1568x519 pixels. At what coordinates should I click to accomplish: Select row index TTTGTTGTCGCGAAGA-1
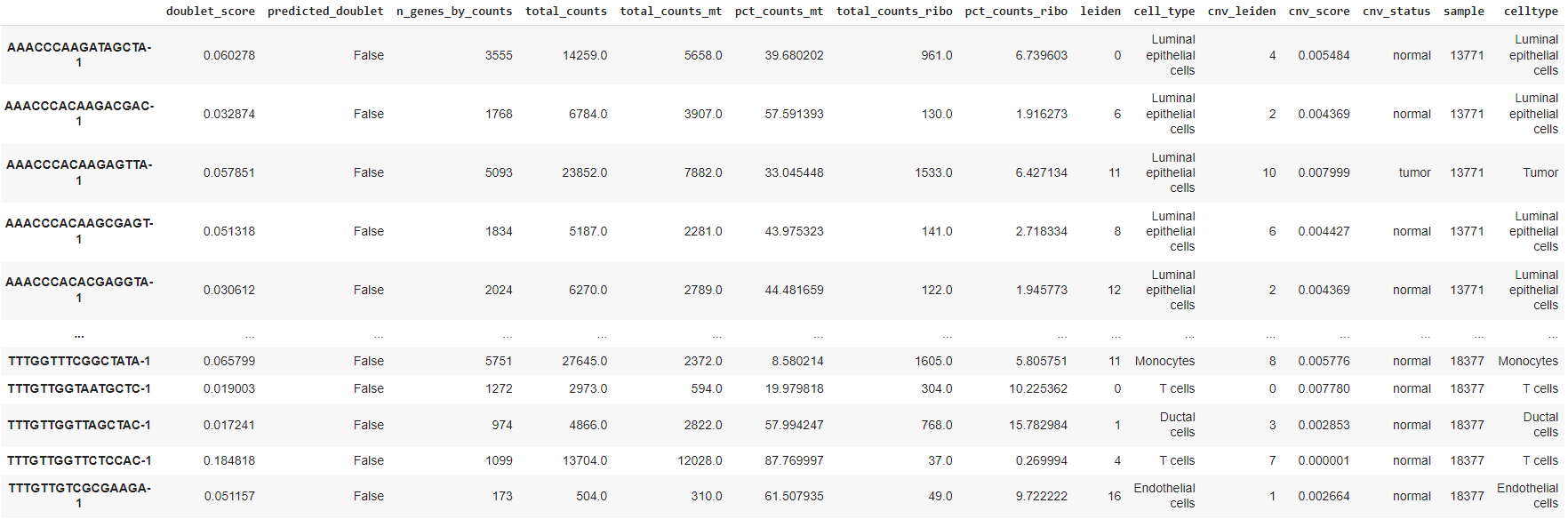point(79,496)
